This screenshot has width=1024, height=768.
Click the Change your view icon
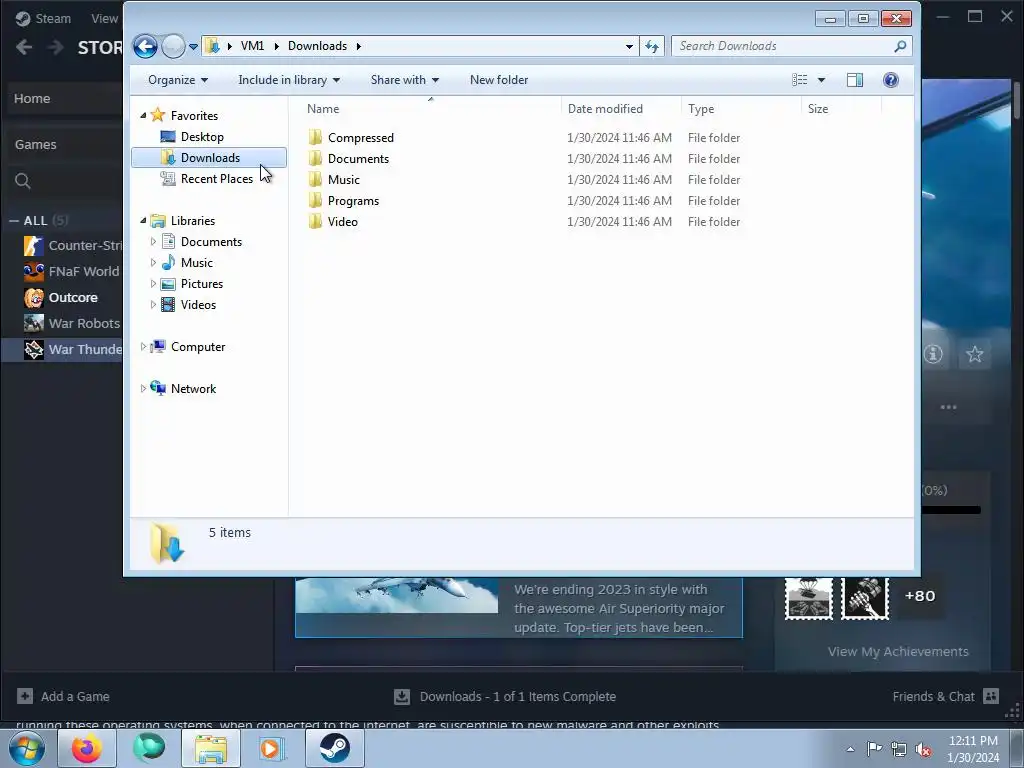pyautogui.click(x=800, y=80)
